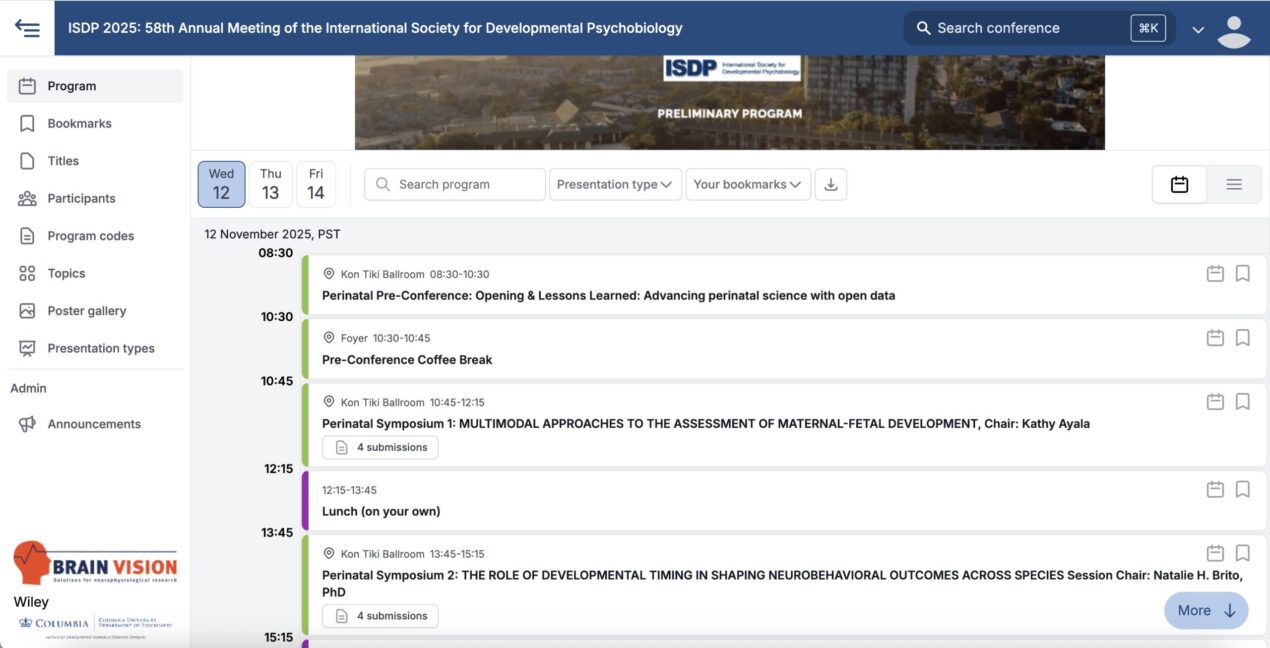Open the Pre-Conference Coffee Break entry

407,360
